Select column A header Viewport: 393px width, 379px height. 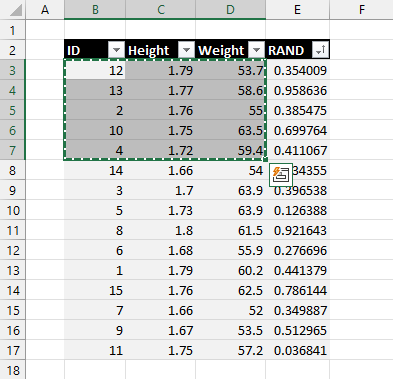(45, 10)
